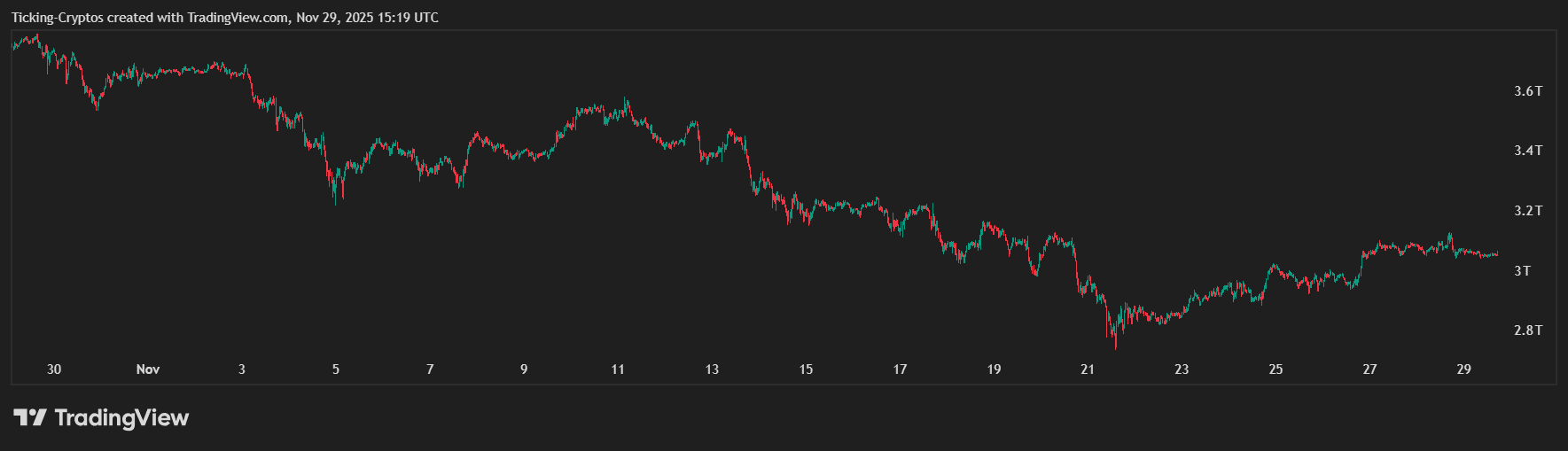The image size is (1568, 451).
Task: Select the 17 date marker on time axis
Action: click(x=900, y=369)
